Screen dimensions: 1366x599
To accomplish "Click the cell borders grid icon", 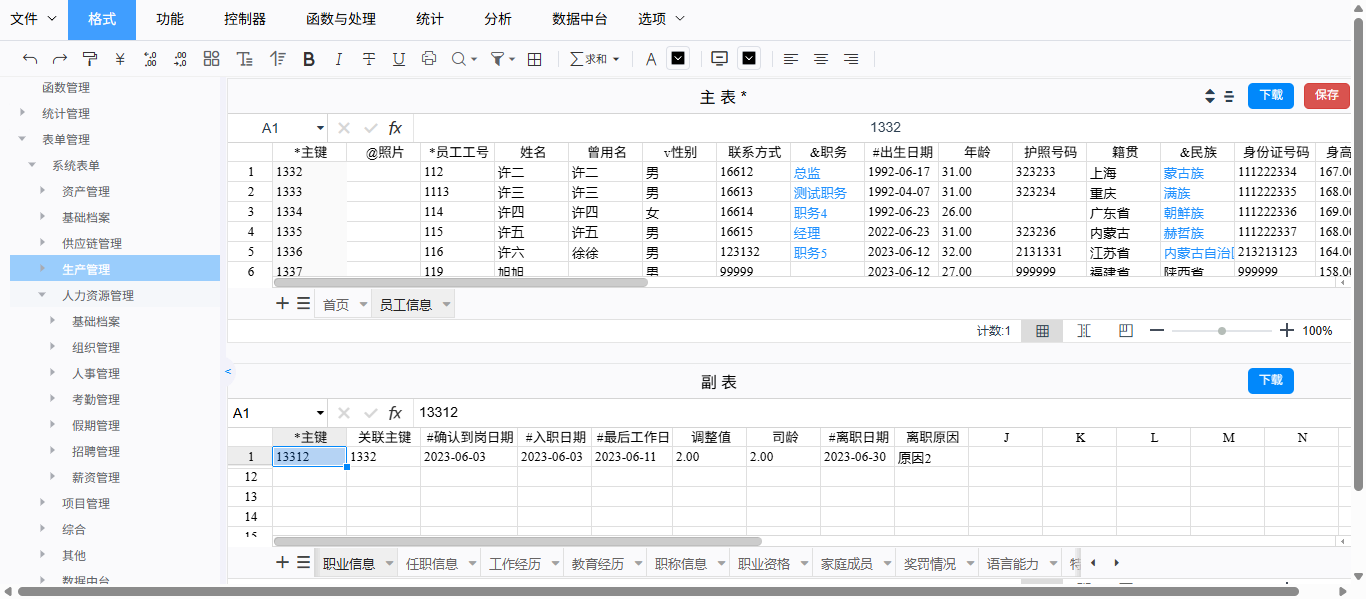I will click(x=535, y=59).
